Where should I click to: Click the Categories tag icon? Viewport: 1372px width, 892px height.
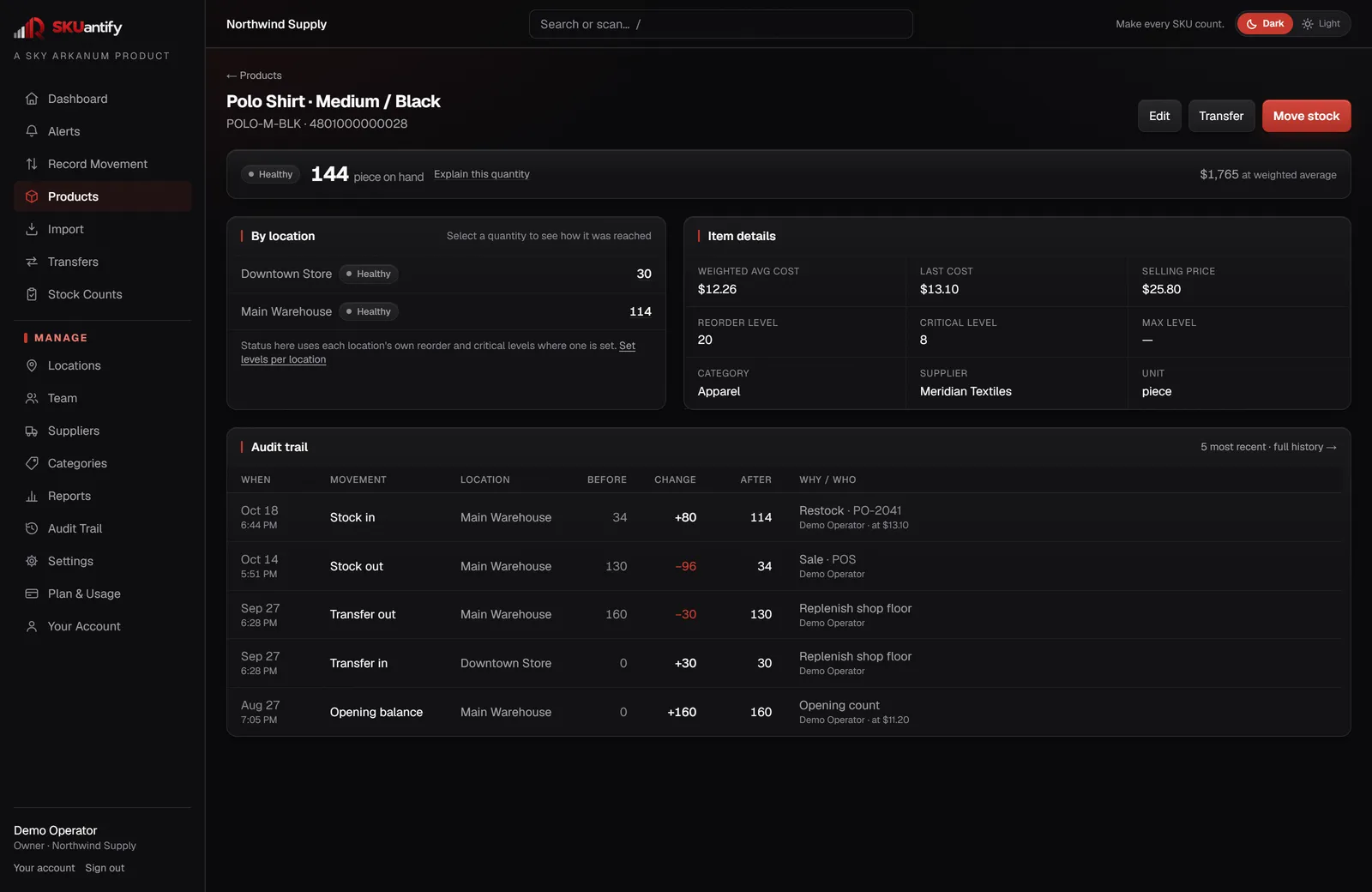[32, 463]
